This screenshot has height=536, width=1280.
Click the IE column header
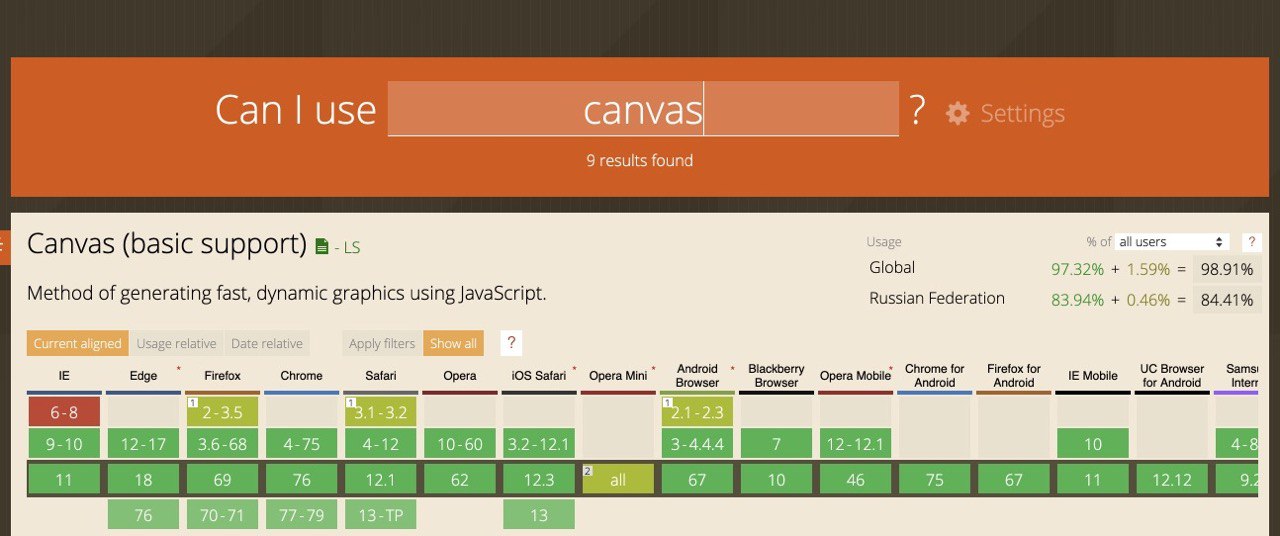(64, 376)
